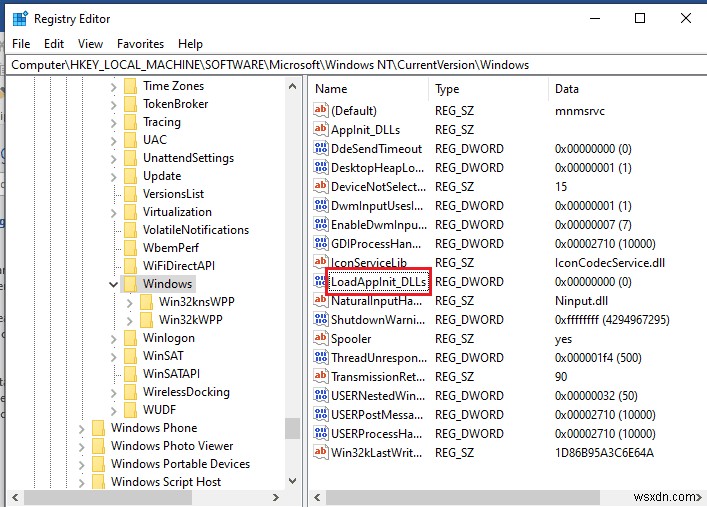The image size is (707, 507).
Task: Click the 0xffffffff (4294967295) data cell
Action: 612,320
